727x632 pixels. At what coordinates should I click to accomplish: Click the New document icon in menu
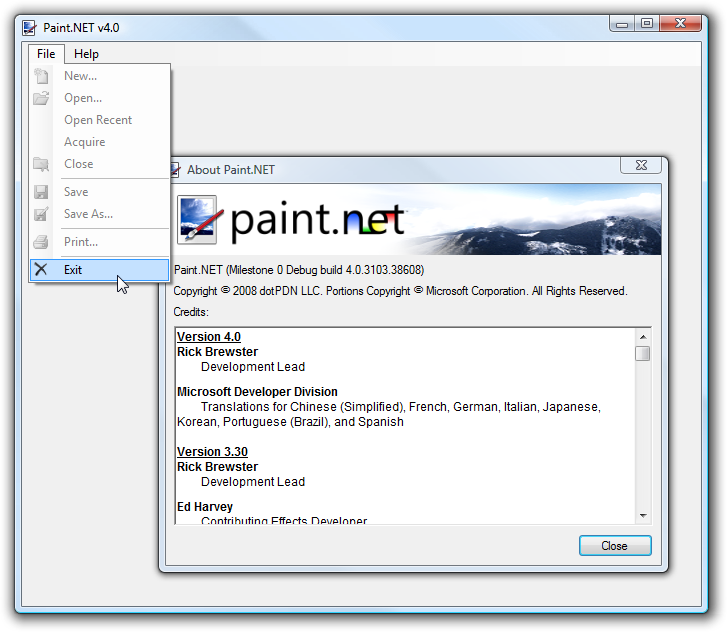click(x=41, y=76)
